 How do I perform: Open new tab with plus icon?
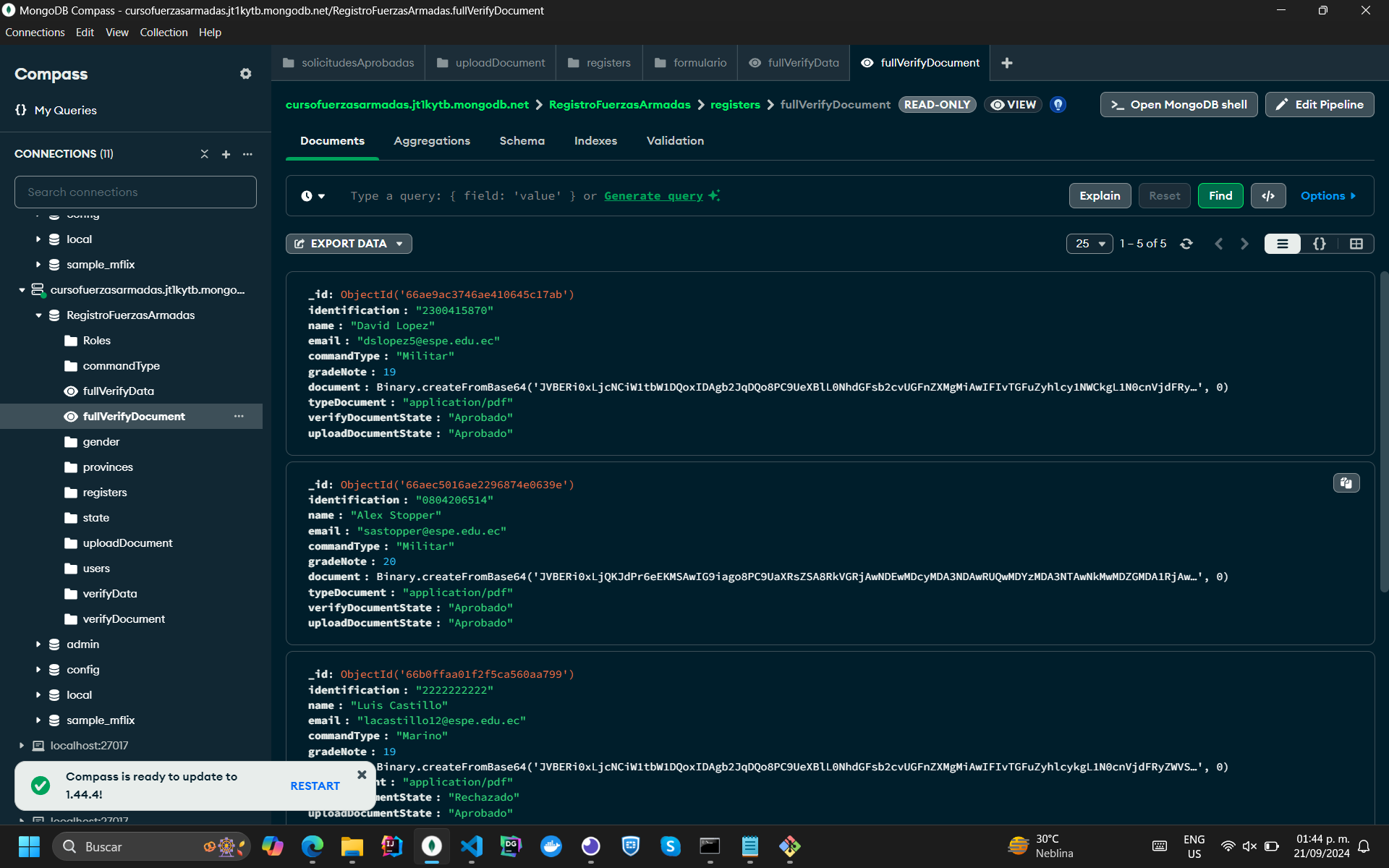(1006, 63)
